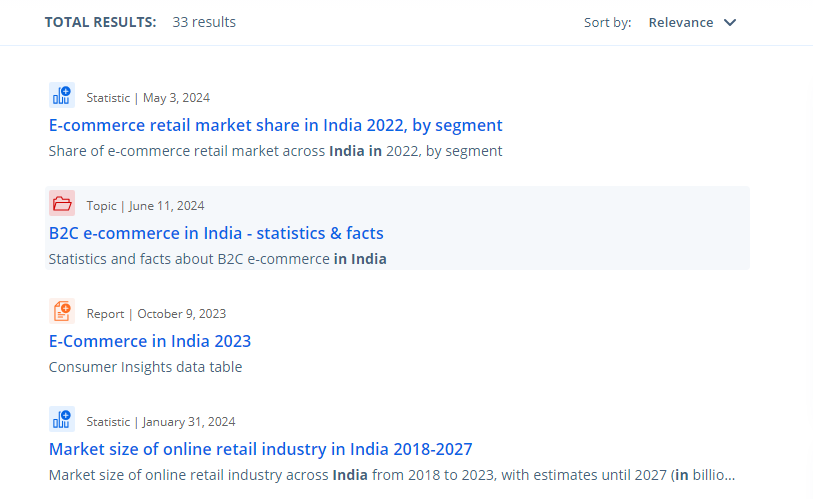Open Market size of online retail industry link
This screenshot has height=499, width=813.
260,449
